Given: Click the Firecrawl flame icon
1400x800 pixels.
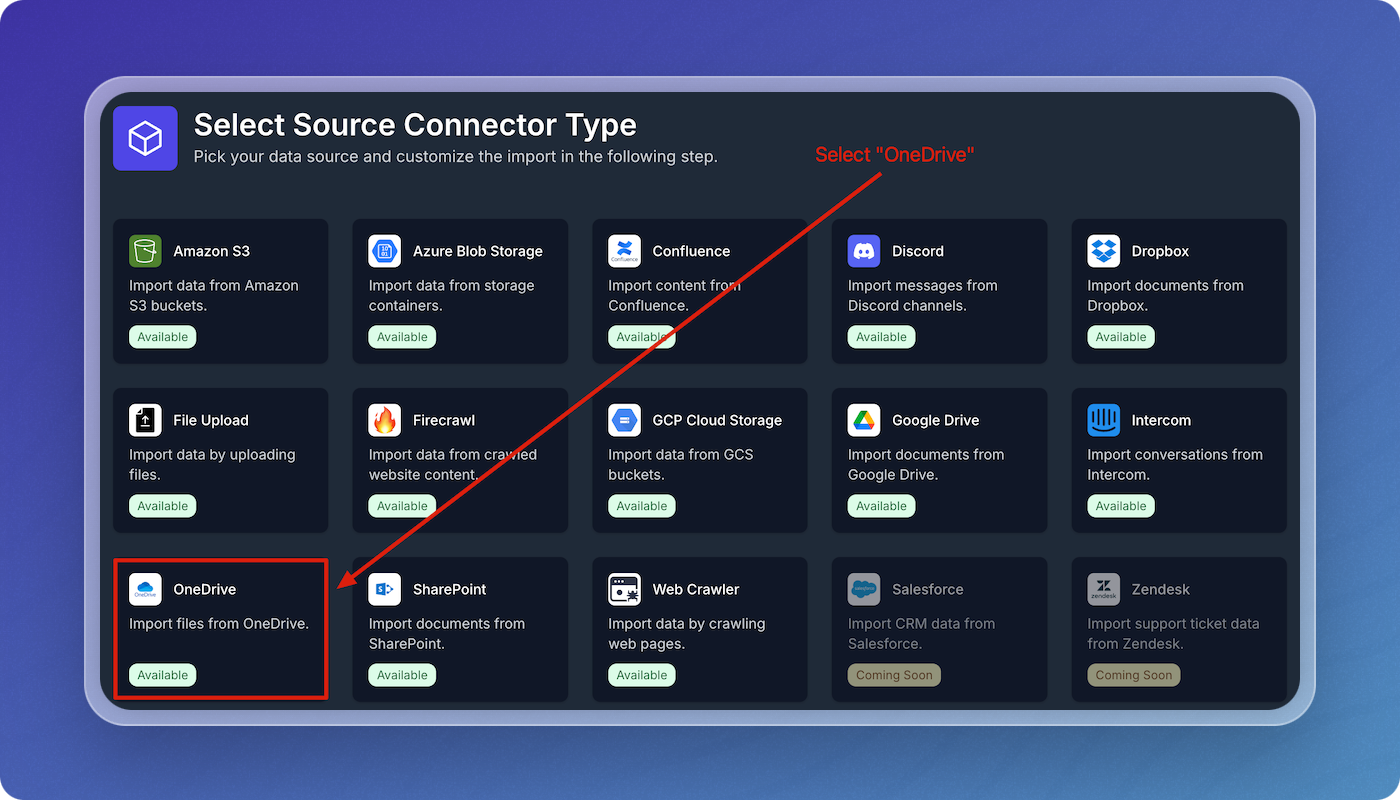Looking at the screenshot, I should pyautogui.click(x=385, y=420).
